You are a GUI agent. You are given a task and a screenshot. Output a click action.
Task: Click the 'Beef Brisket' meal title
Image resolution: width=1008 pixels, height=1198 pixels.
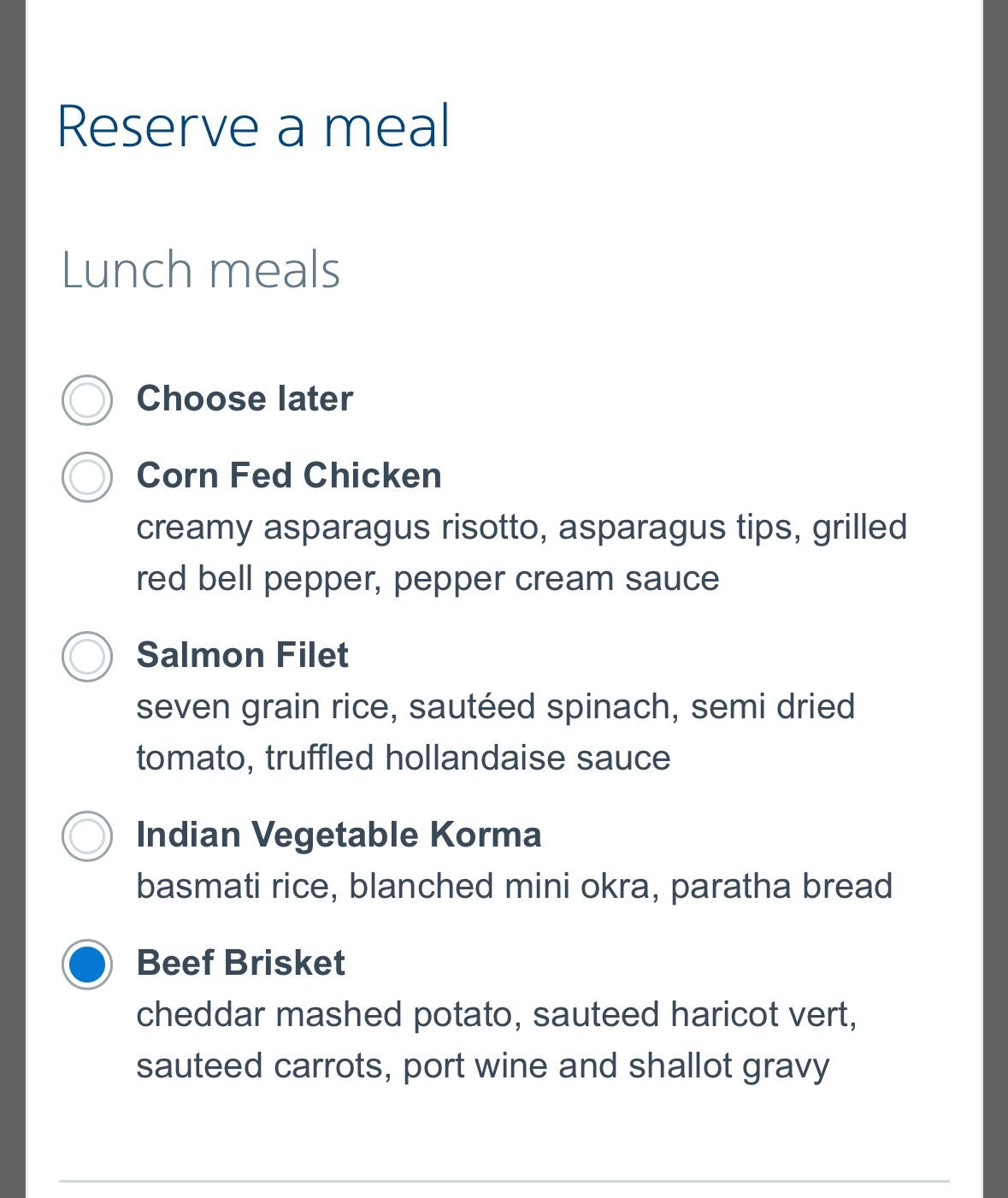(x=240, y=963)
